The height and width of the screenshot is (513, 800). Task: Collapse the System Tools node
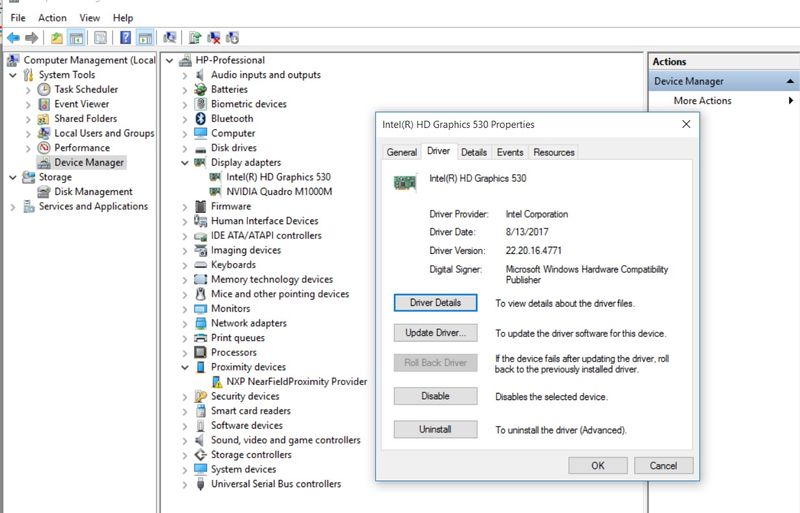pyautogui.click(x=13, y=75)
